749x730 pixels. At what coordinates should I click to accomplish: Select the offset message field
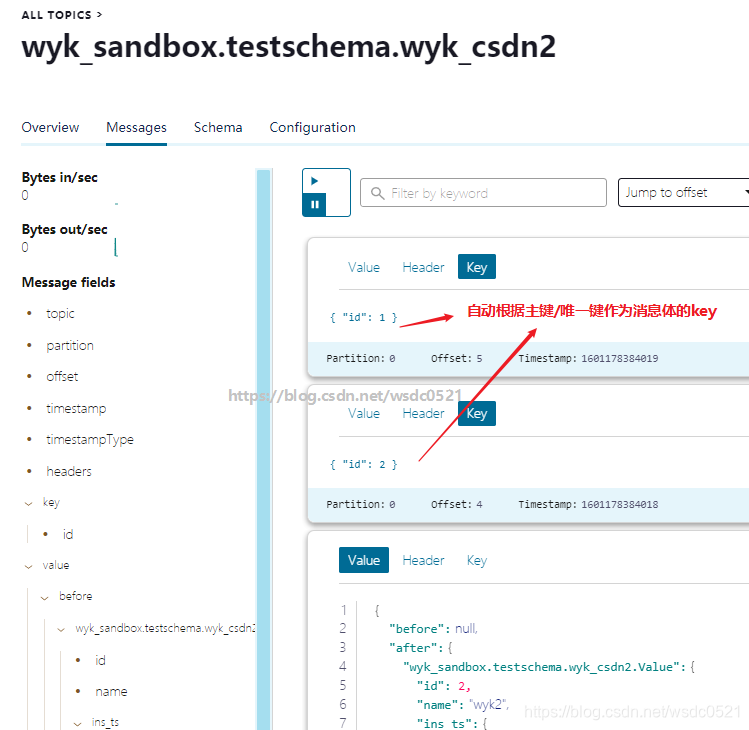pyautogui.click(x=62, y=376)
